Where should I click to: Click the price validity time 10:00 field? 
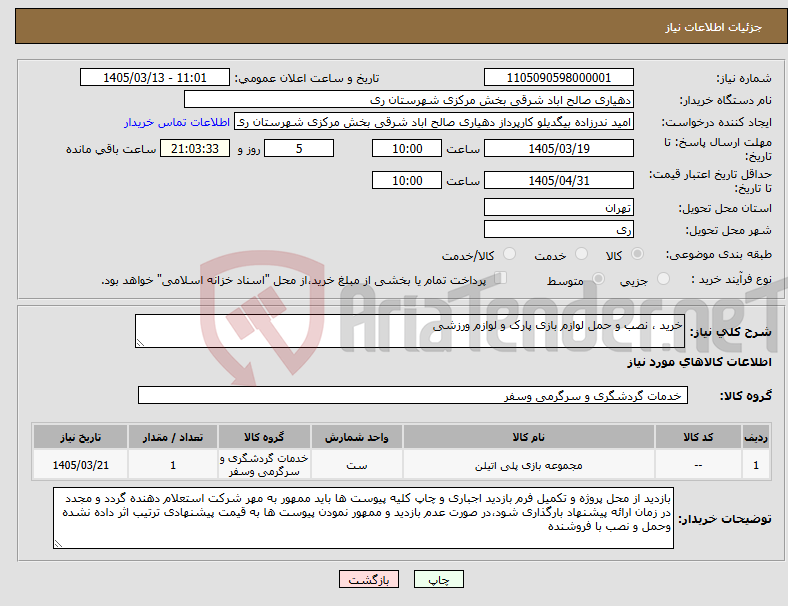(407, 180)
